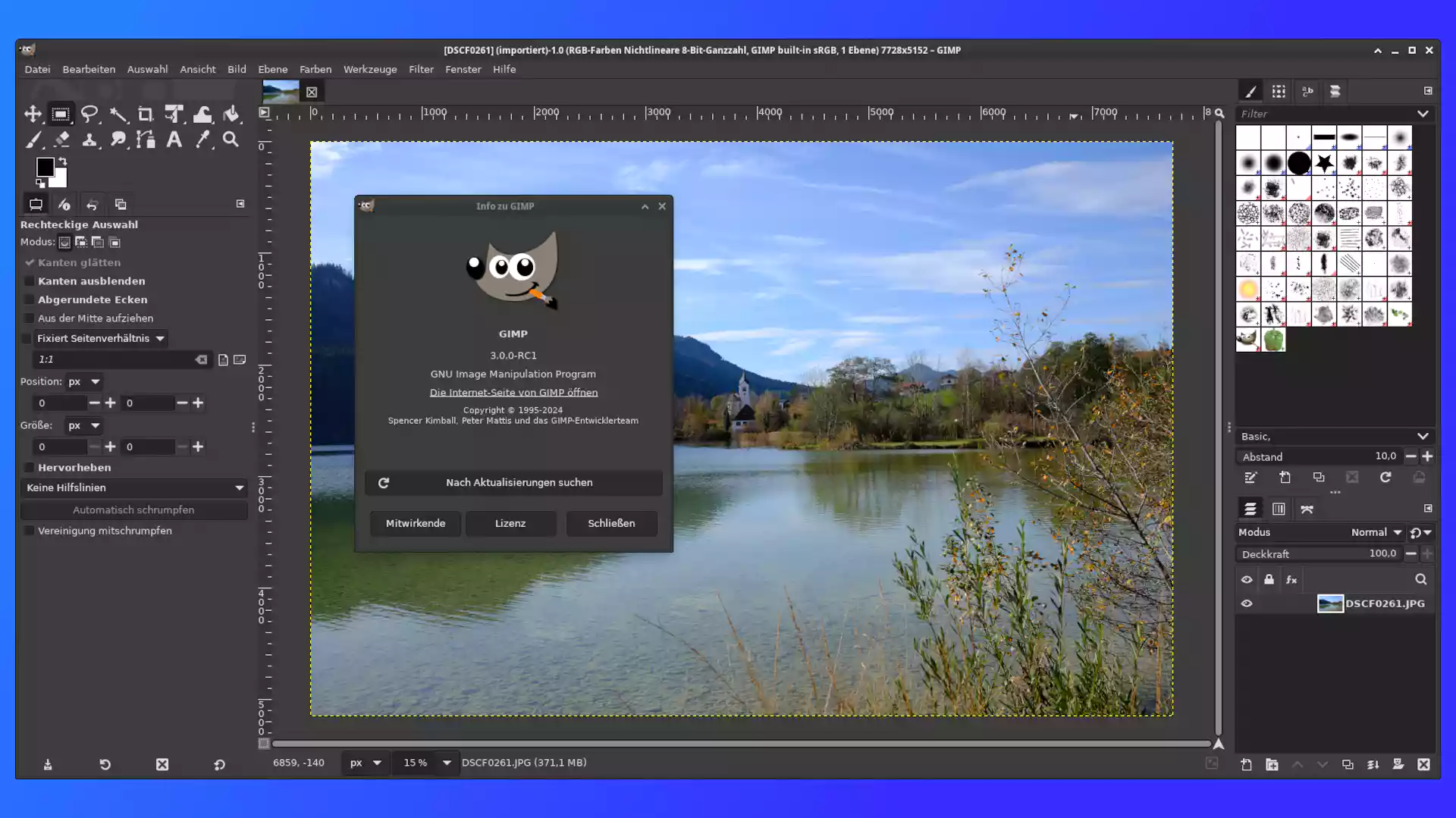Open Keine Hilfslinien dropdown
The height and width of the screenshot is (818, 1456).
click(x=133, y=487)
